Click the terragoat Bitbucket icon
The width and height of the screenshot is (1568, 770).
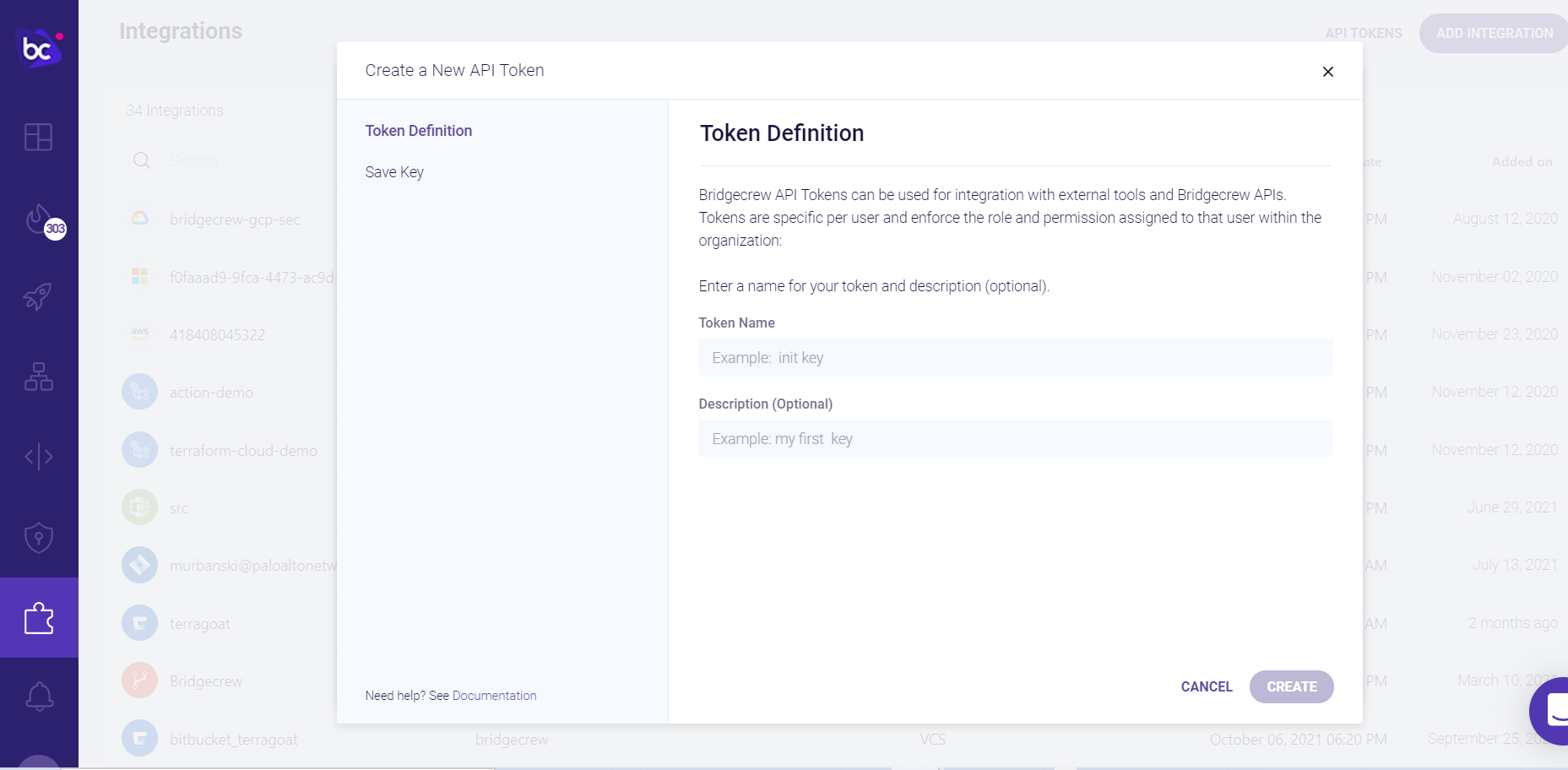pyautogui.click(x=139, y=623)
